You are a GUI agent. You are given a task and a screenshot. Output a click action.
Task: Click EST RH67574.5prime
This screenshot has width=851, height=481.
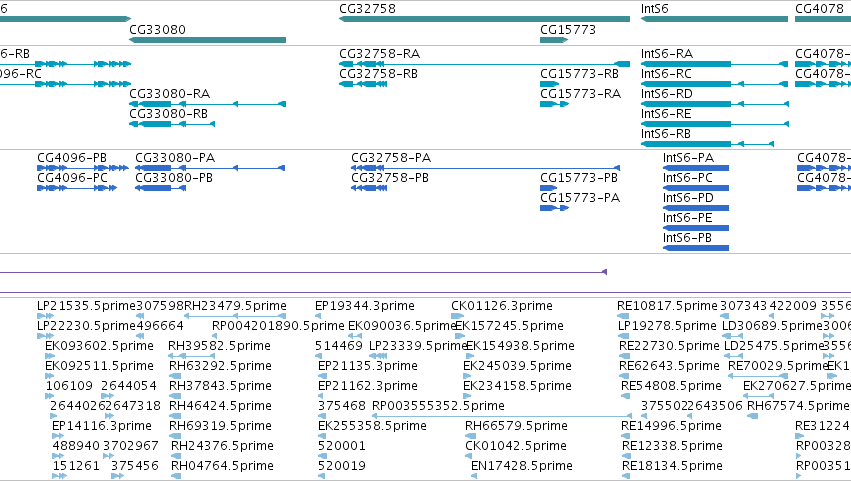[798, 406]
